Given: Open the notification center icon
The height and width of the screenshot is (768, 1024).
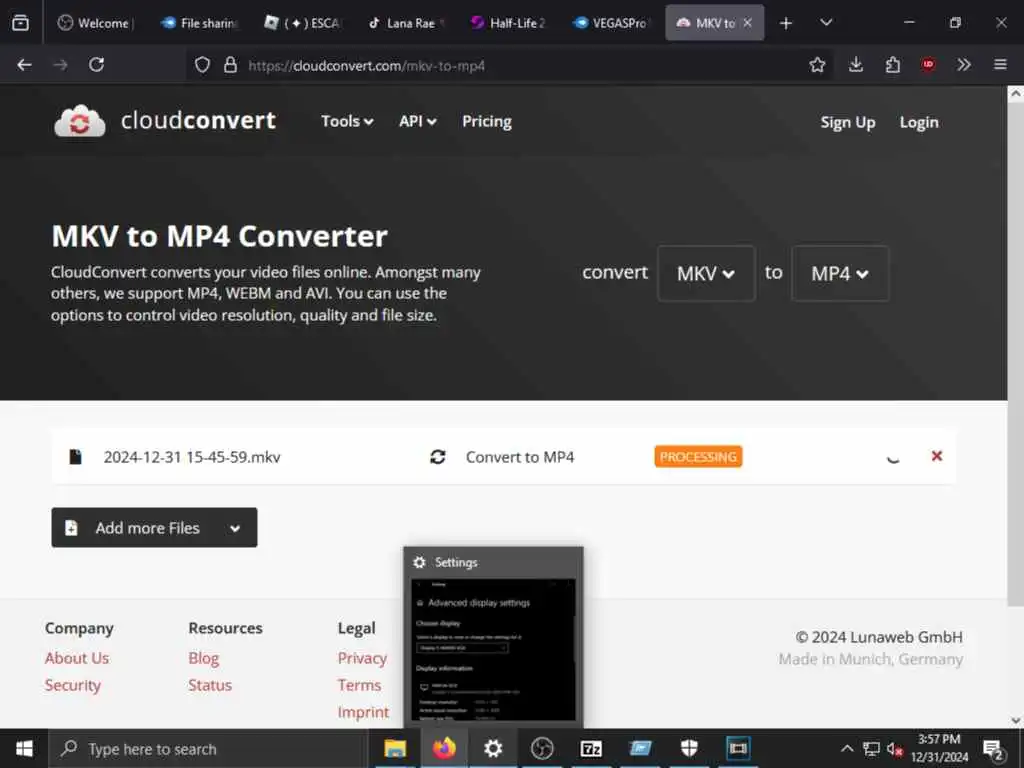Looking at the screenshot, I should [993, 749].
